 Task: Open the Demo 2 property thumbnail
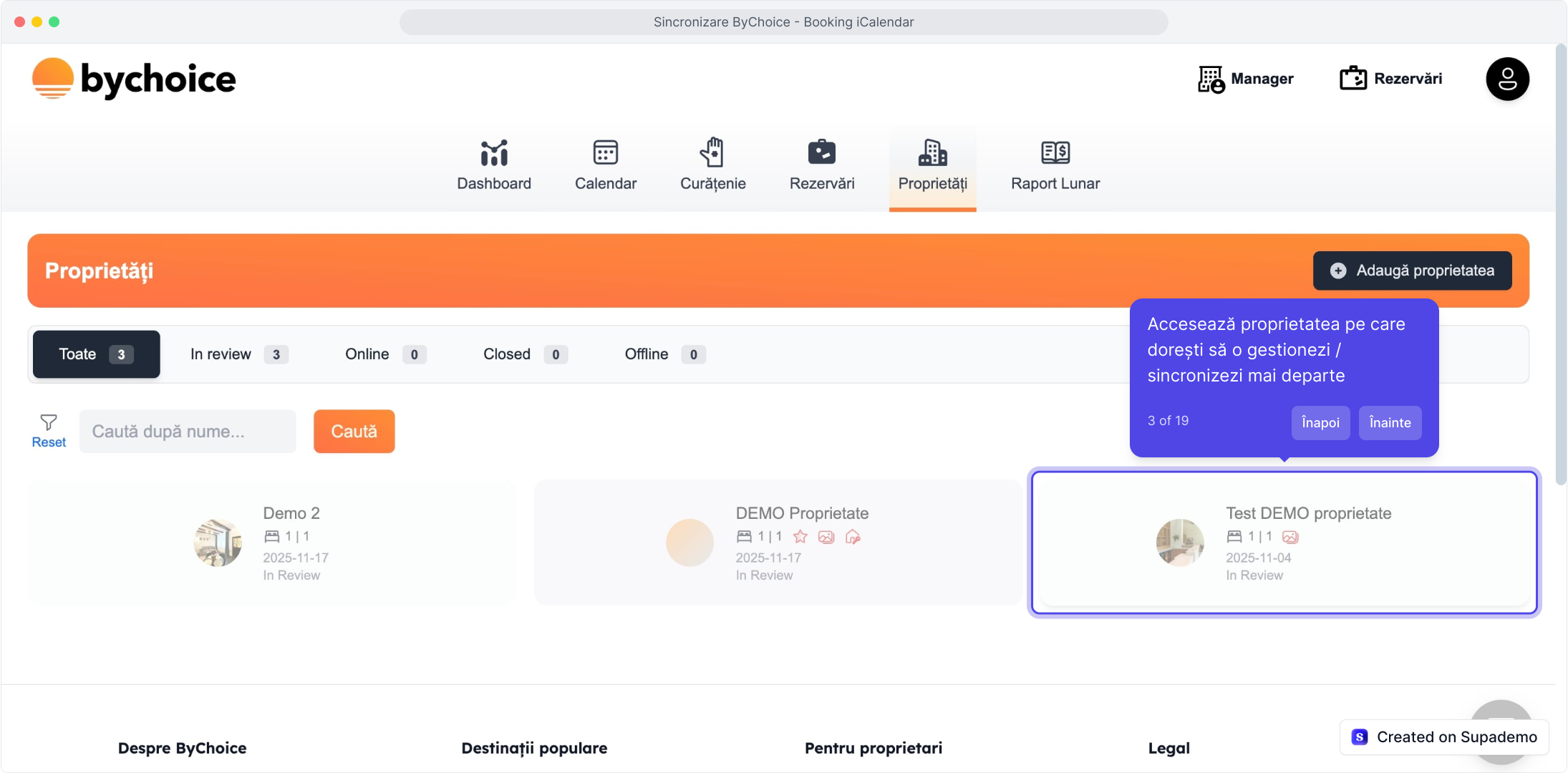click(218, 543)
